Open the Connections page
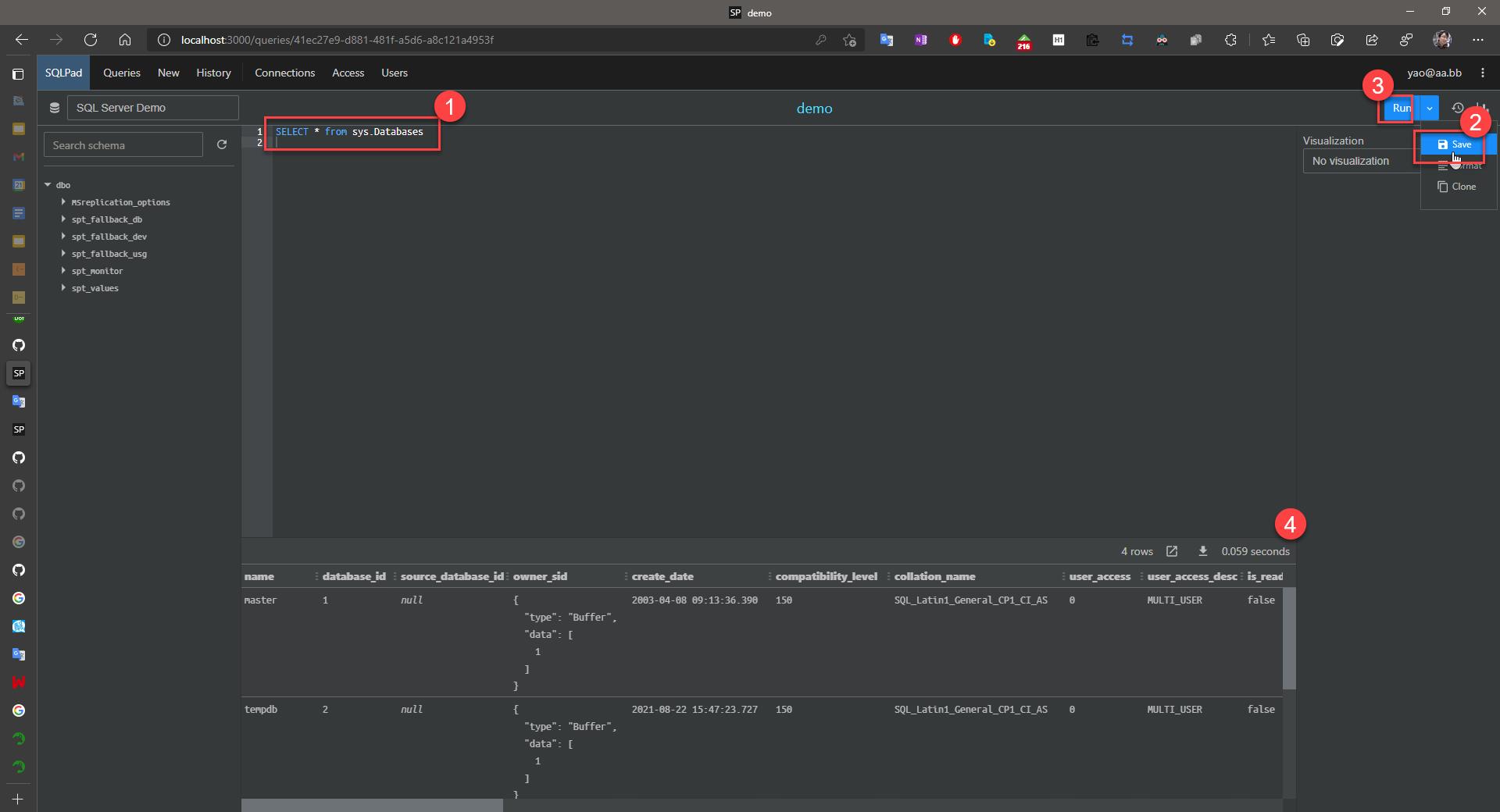The width and height of the screenshot is (1500, 812). [x=284, y=73]
